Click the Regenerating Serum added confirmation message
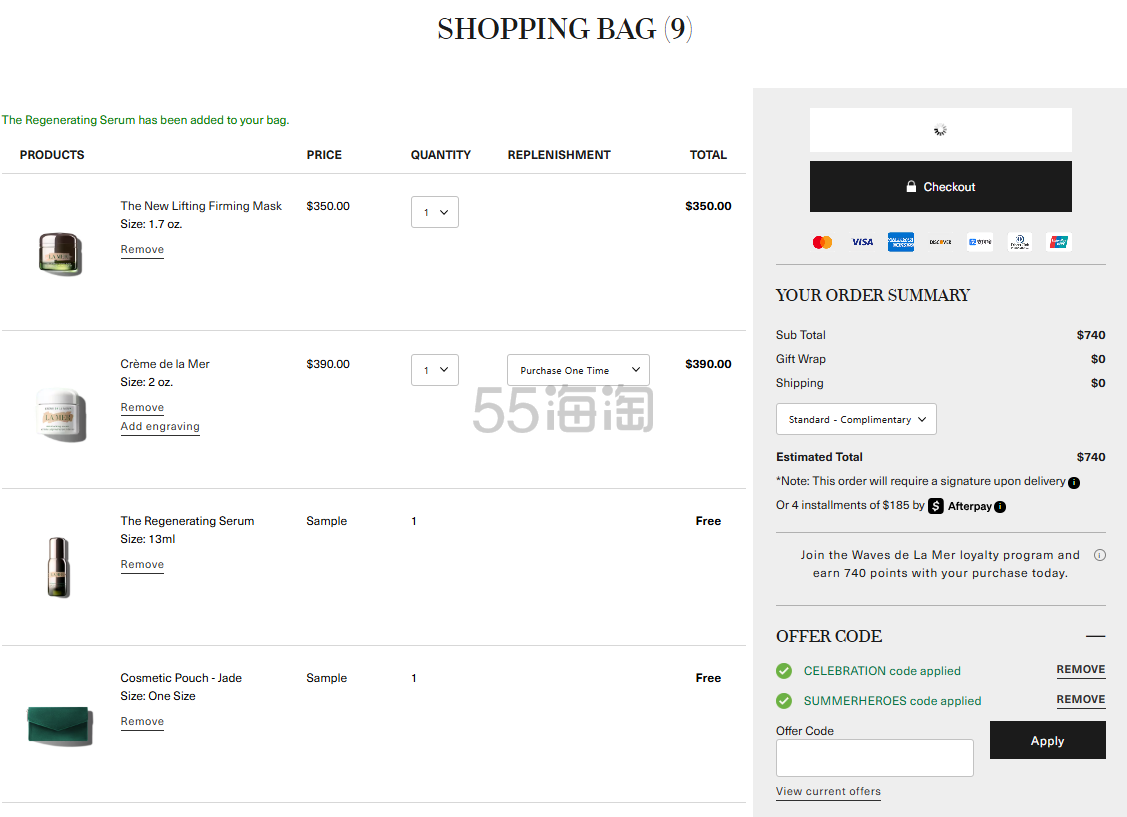The width and height of the screenshot is (1127, 817). pos(145,120)
